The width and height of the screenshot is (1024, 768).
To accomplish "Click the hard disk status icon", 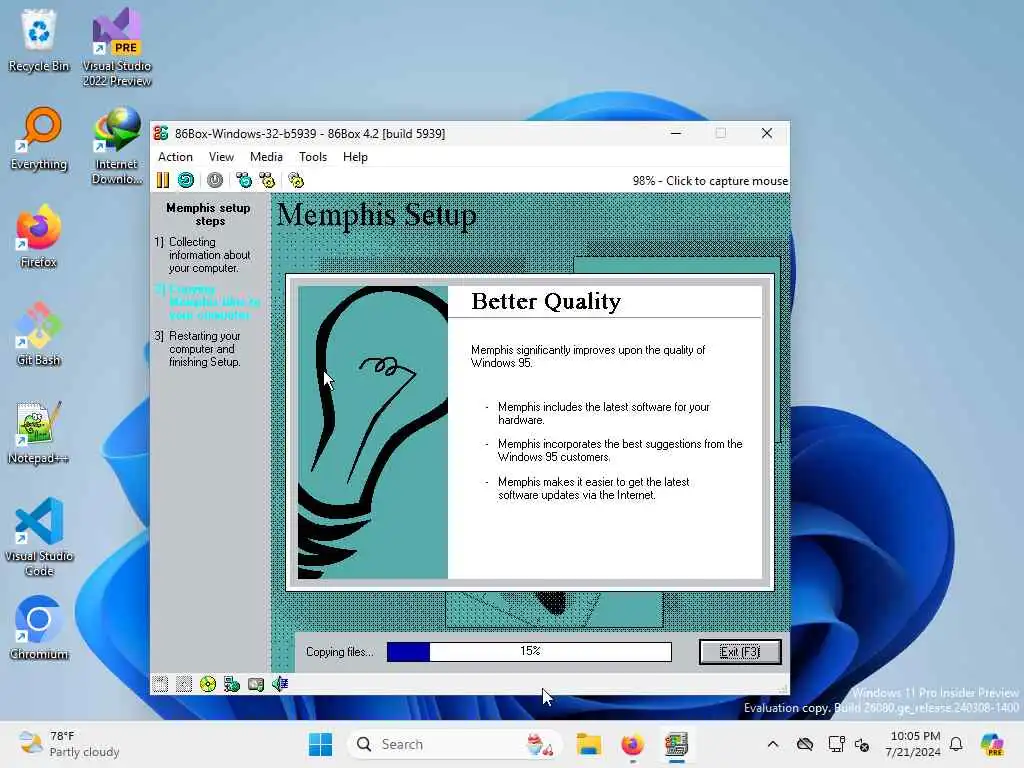I will click(x=256, y=684).
